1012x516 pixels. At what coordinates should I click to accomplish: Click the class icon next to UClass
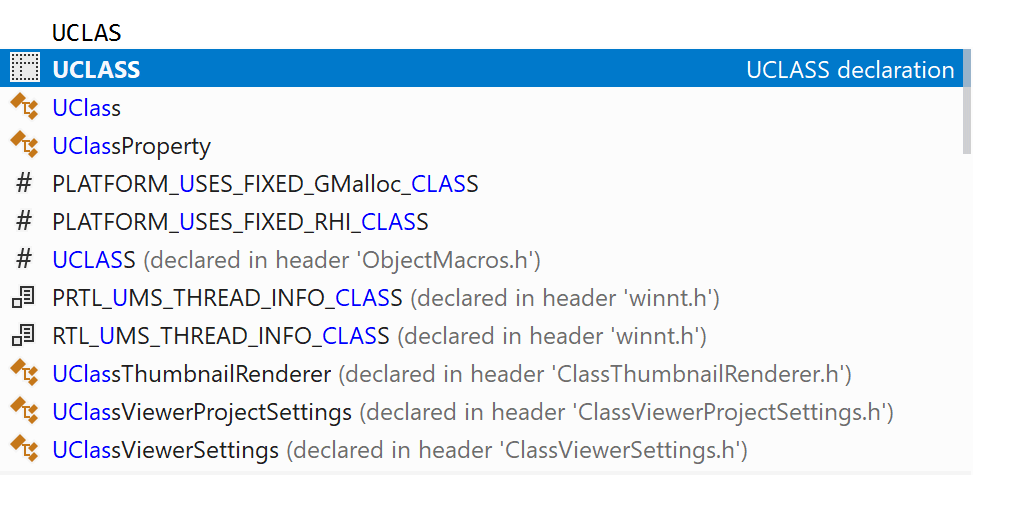[x=25, y=107]
